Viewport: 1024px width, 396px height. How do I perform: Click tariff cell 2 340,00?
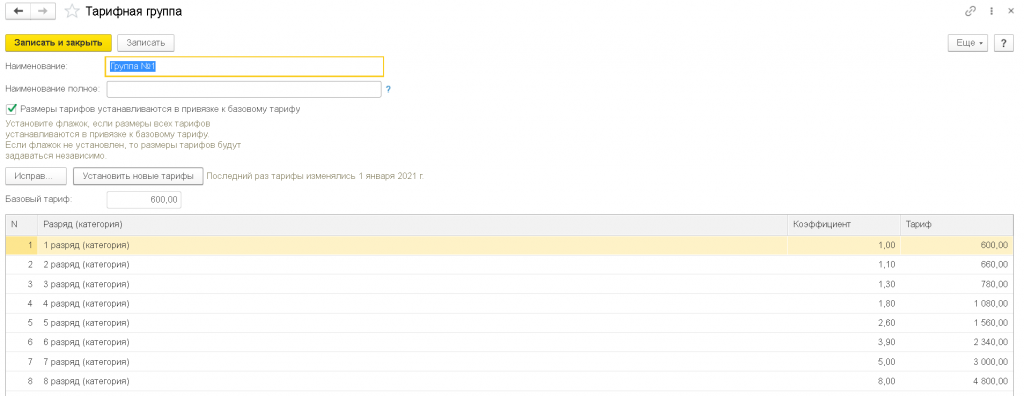click(957, 342)
